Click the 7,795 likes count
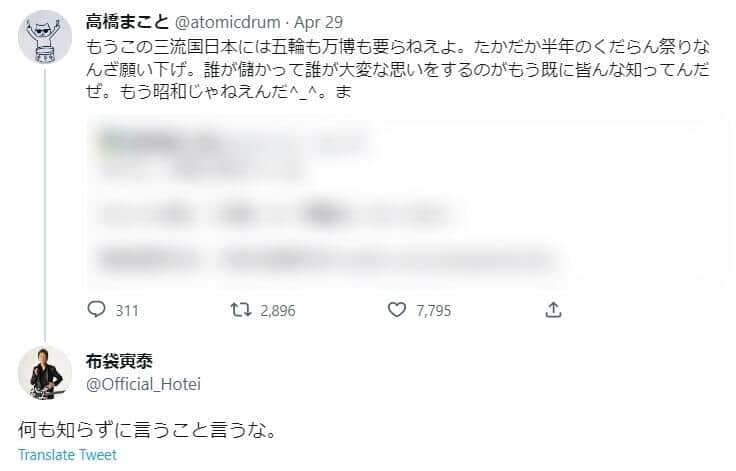Viewport: 736px width, 471px height. click(433, 311)
